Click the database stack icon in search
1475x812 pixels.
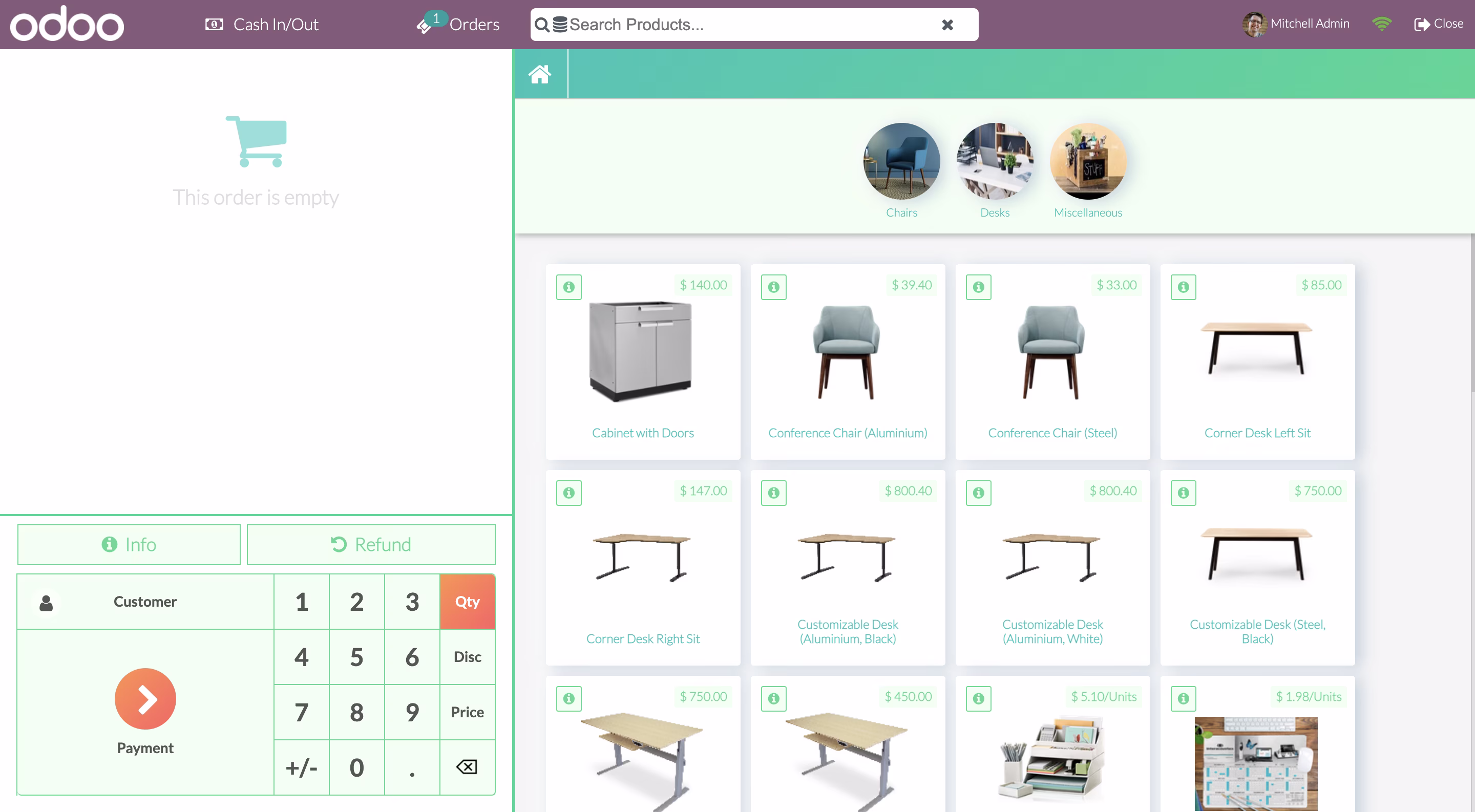560,25
